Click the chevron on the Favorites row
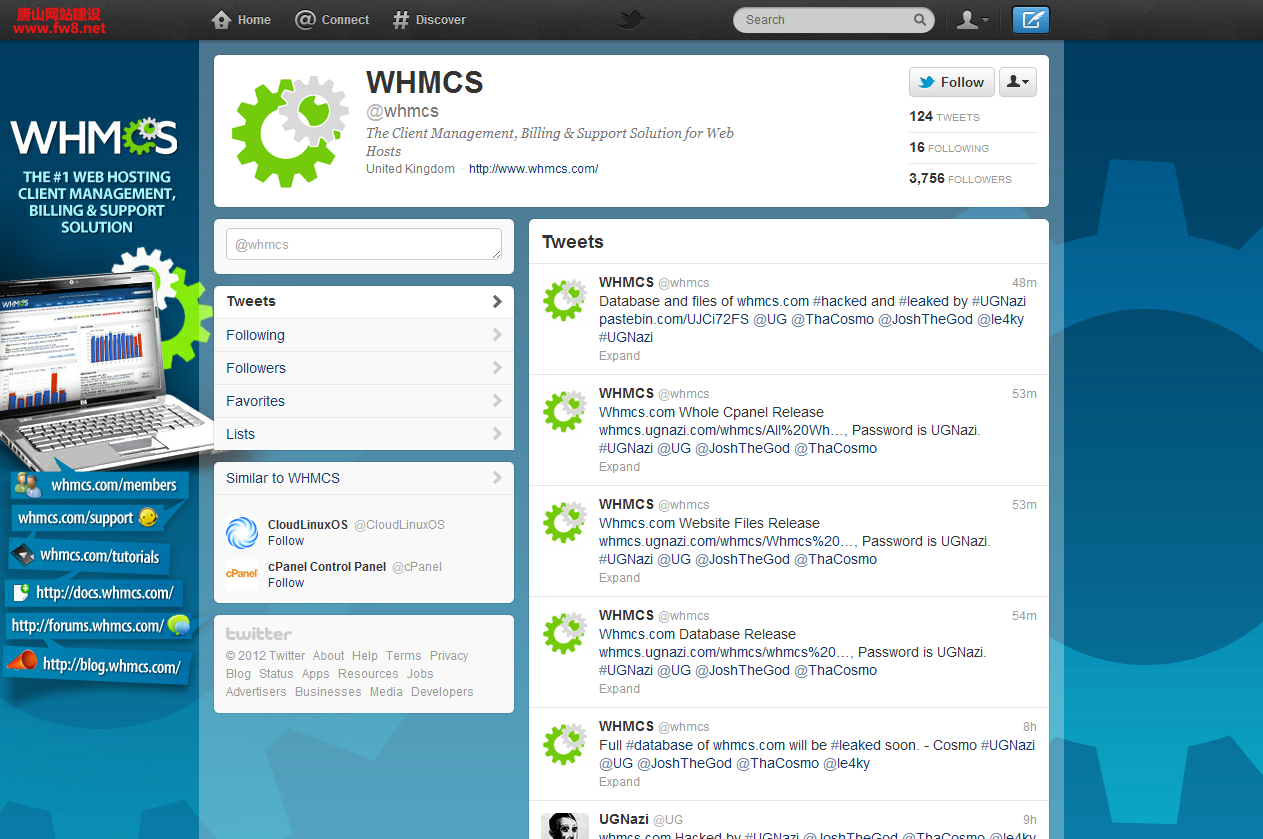Viewport: 1263px width, 839px height. [x=497, y=401]
